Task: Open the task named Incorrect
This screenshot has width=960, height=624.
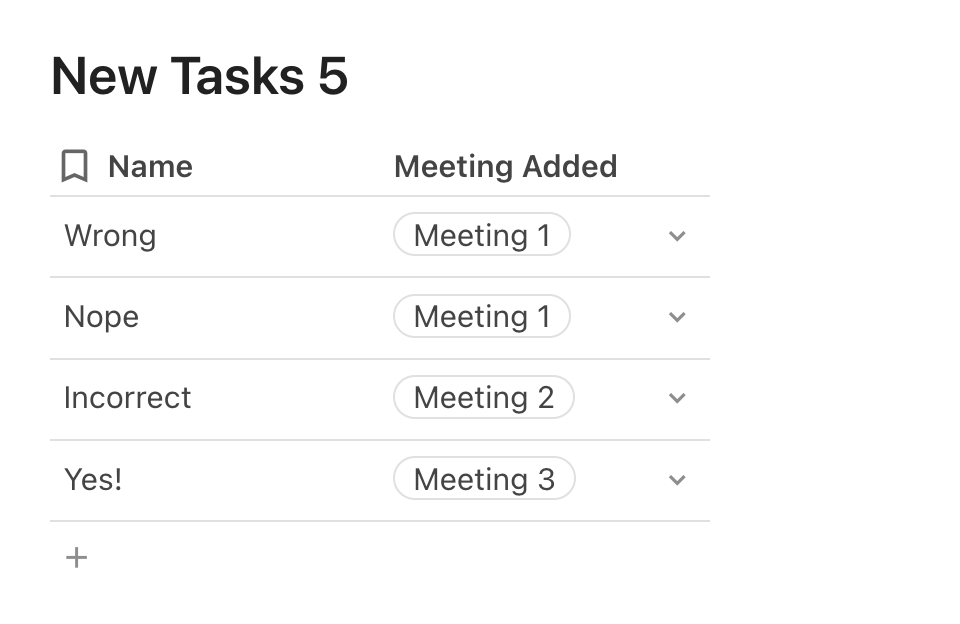Action: (127, 398)
